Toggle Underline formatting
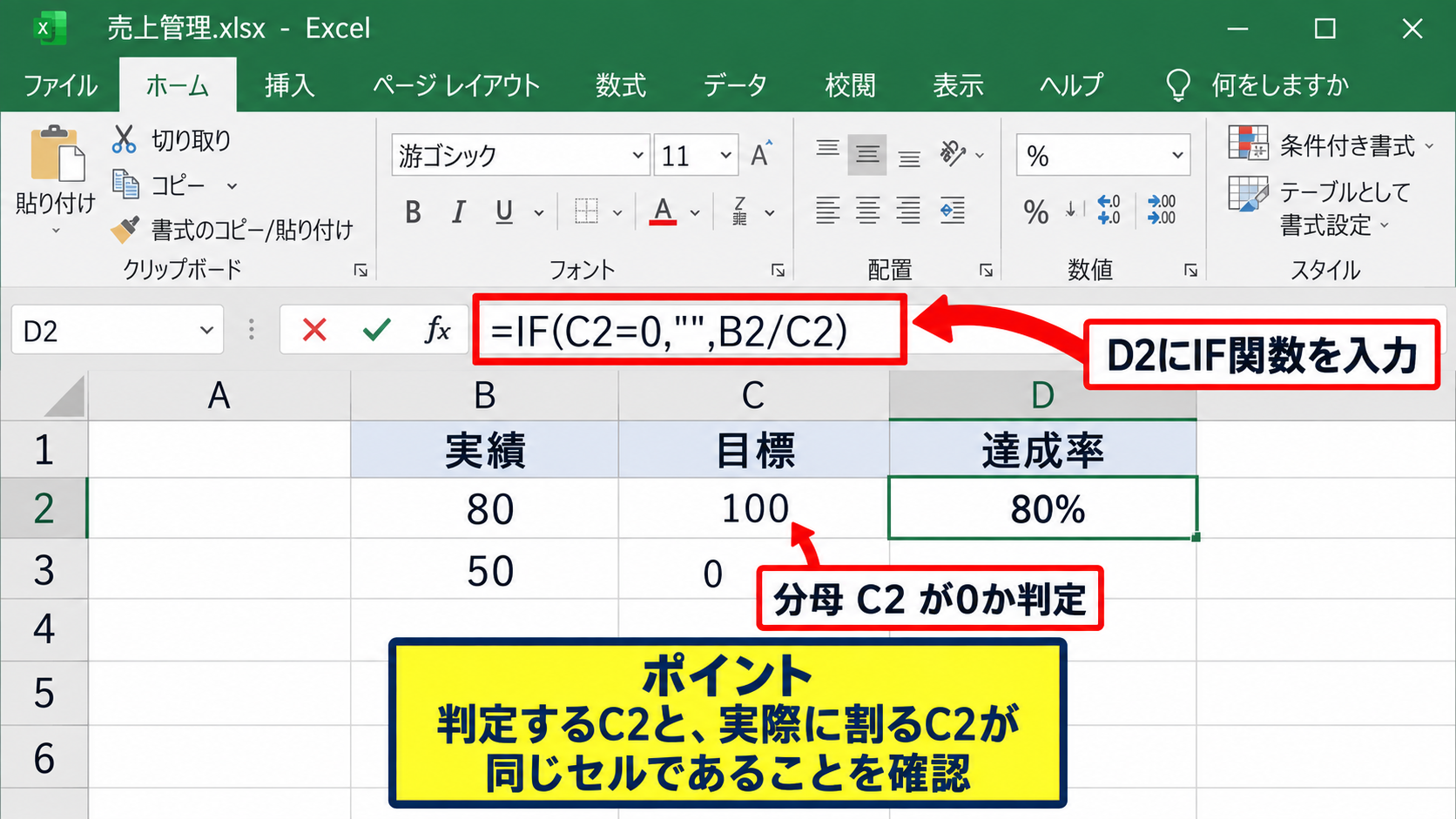The image size is (1456, 819). tap(503, 211)
